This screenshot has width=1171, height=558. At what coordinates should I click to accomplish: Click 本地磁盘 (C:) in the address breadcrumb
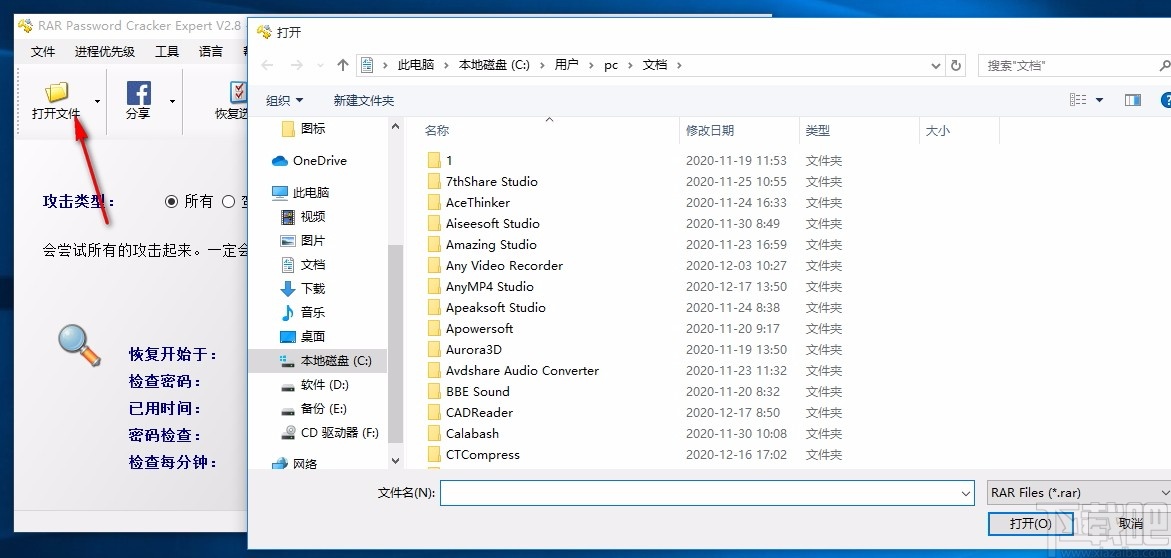pyautogui.click(x=494, y=65)
